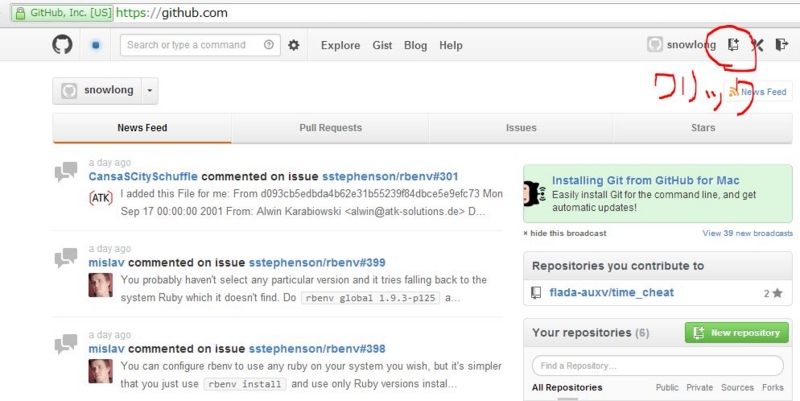This screenshot has width=800, height=401.
Task: Filter repositories by Forks
Action: (772, 387)
